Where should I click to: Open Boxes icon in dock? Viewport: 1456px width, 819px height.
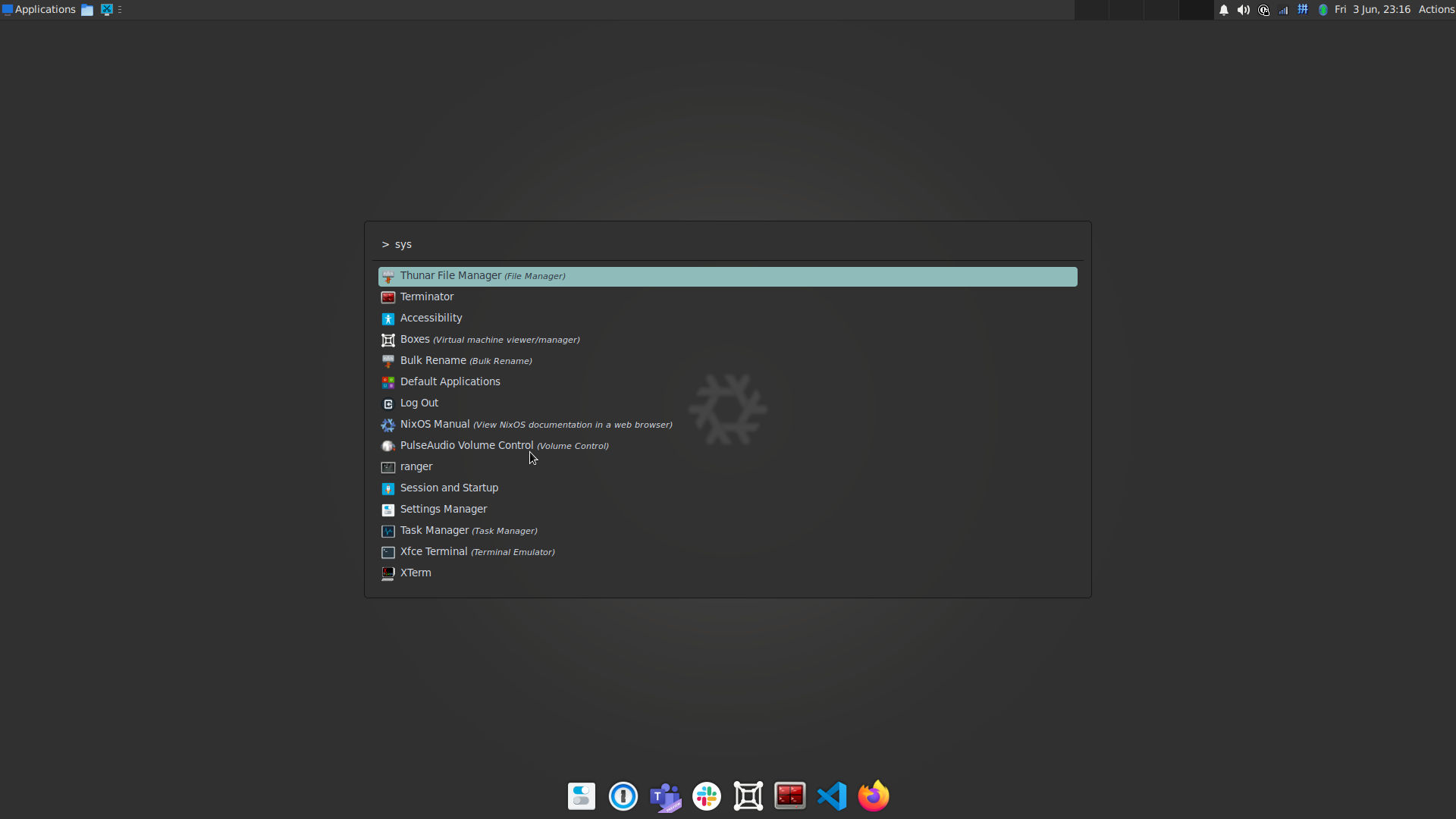(x=748, y=796)
